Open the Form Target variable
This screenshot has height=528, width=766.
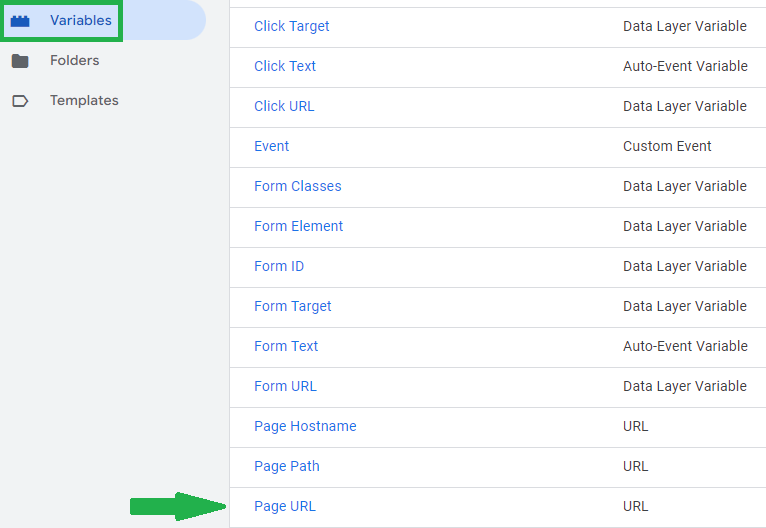(x=293, y=306)
